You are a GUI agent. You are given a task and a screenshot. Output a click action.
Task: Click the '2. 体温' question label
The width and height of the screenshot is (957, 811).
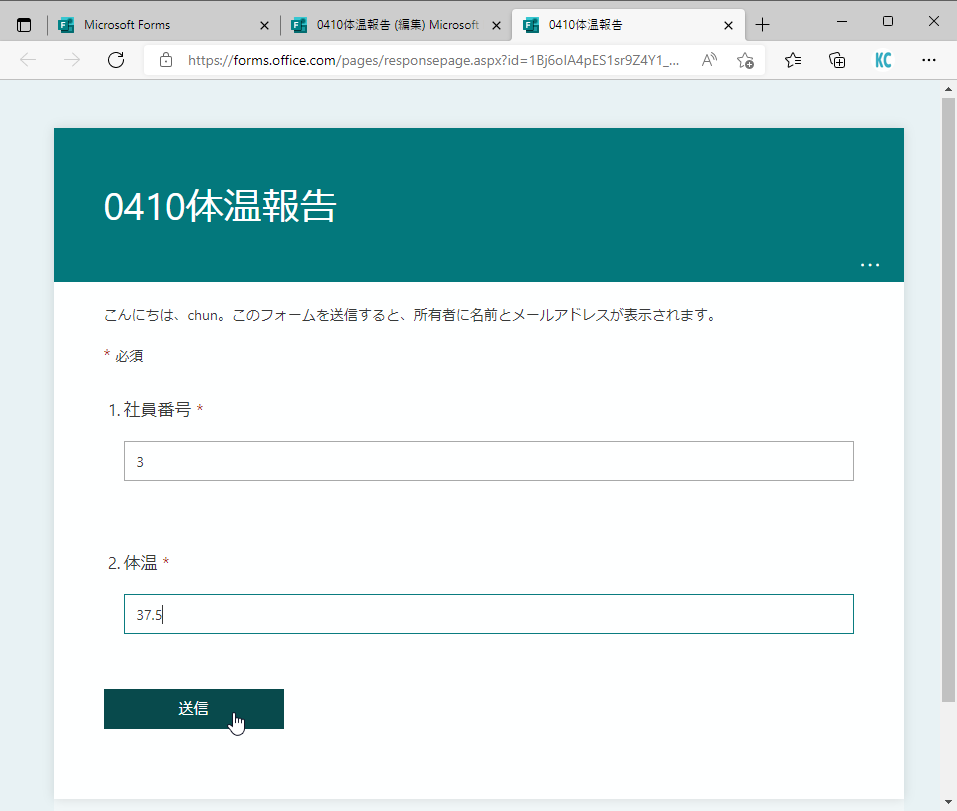click(138, 563)
